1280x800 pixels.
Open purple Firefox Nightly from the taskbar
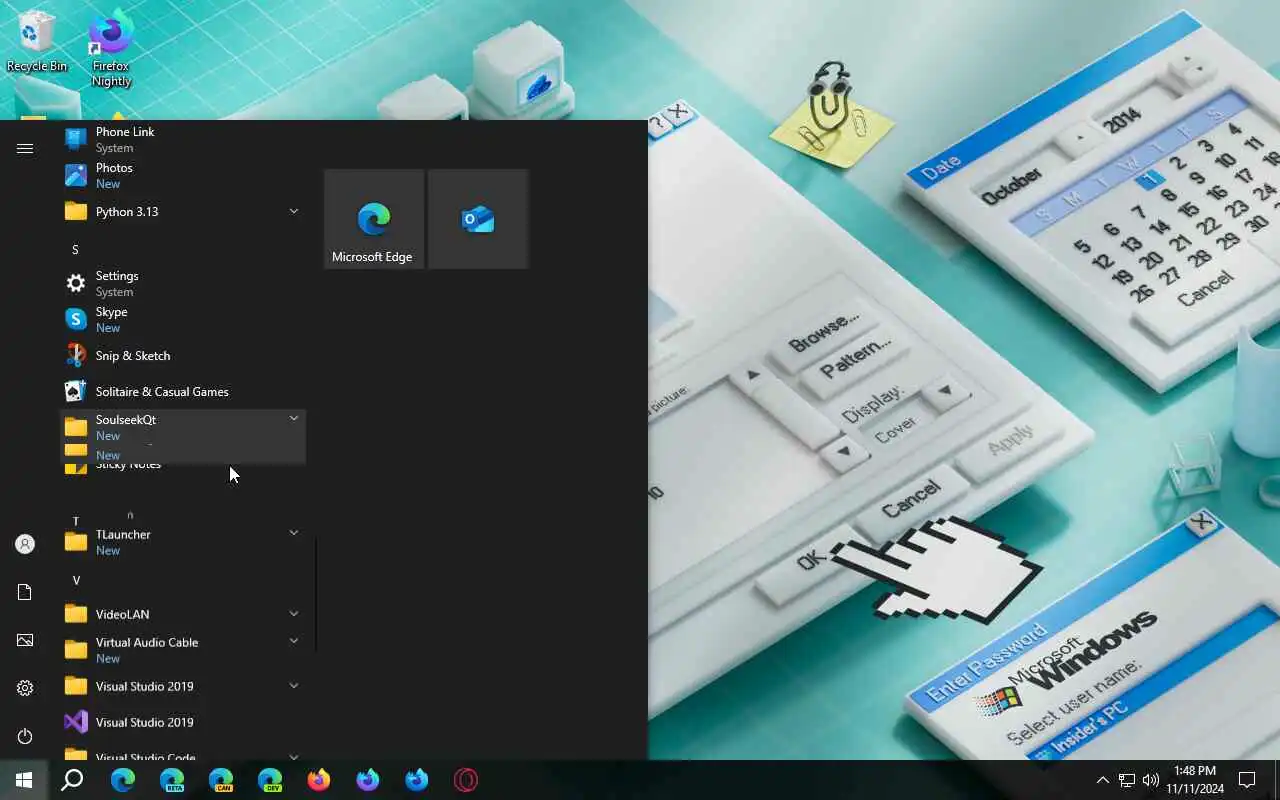(368, 780)
